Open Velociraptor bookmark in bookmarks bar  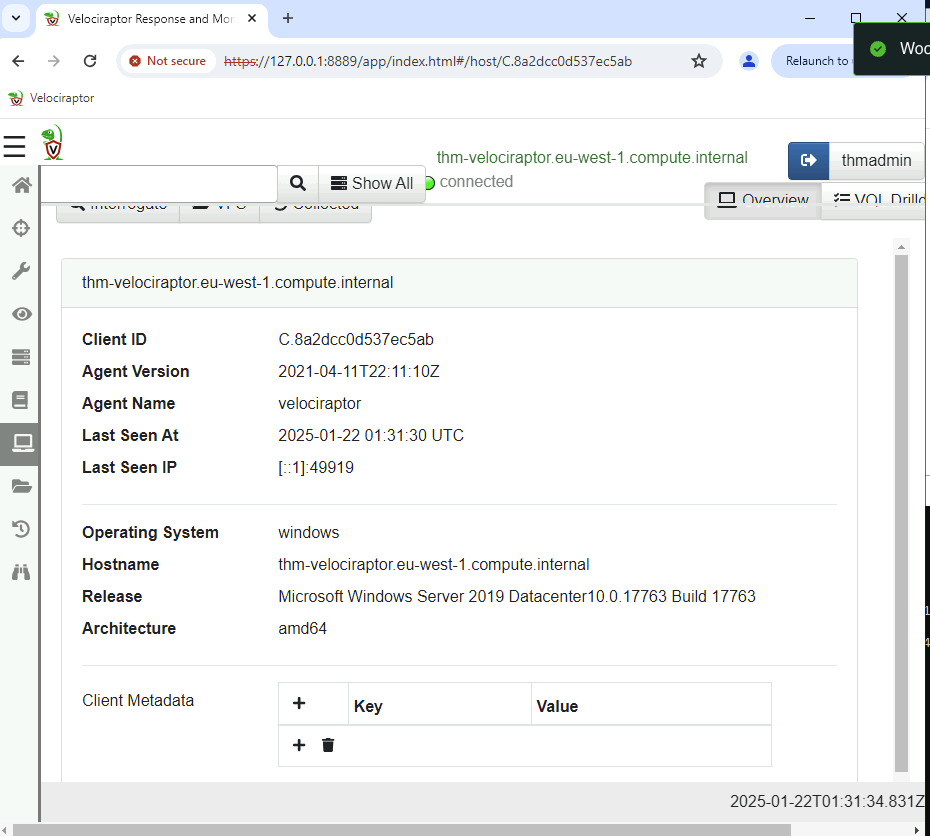(x=51, y=98)
